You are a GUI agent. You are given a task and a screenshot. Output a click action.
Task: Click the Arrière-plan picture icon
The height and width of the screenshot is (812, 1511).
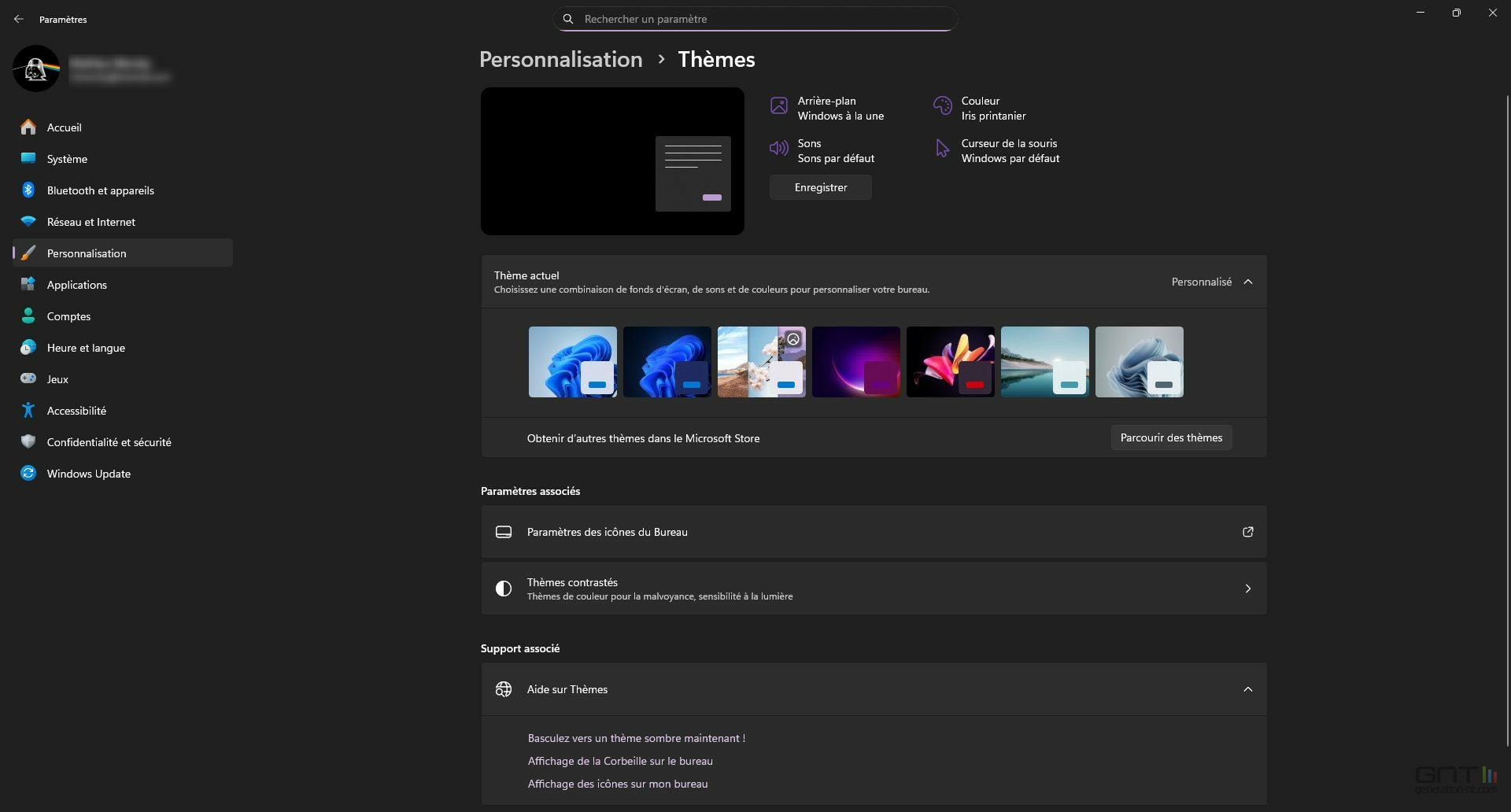click(x=778, y=106)
